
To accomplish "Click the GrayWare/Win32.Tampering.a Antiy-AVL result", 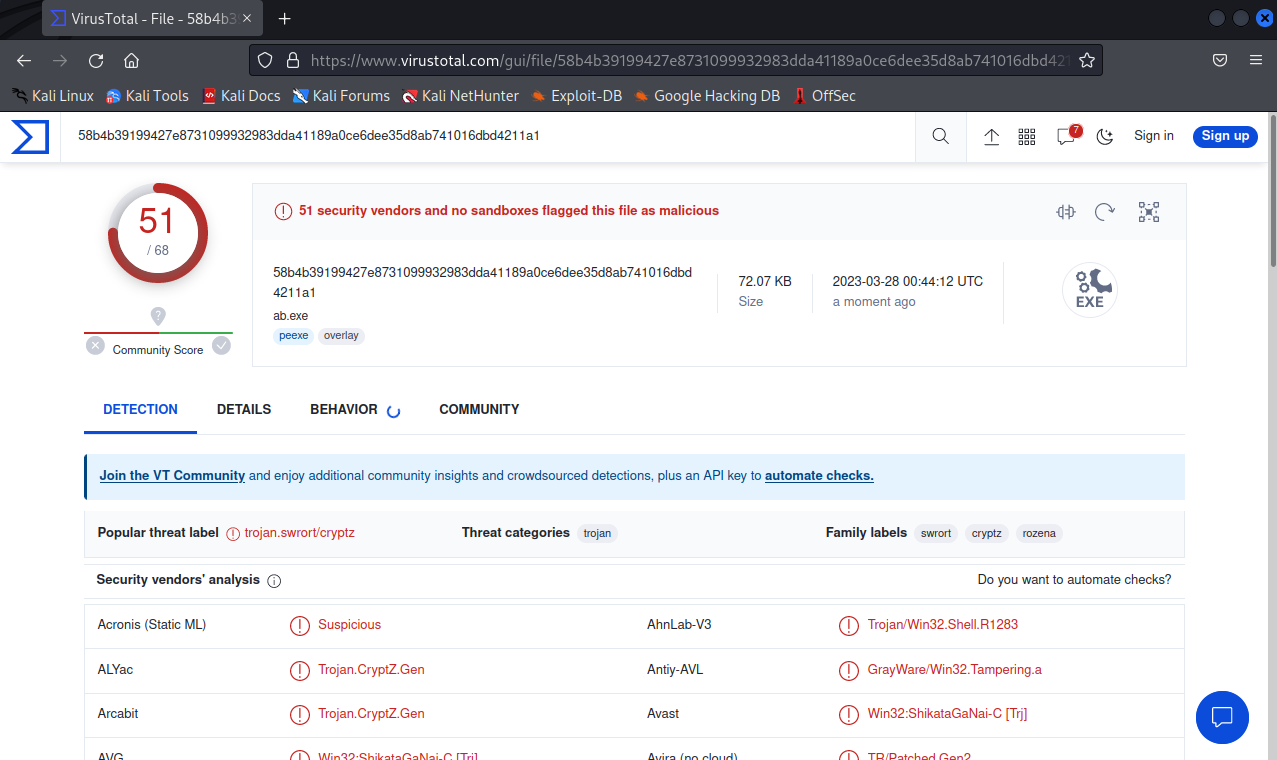I will pyautogui.click(x=954, y=669).
